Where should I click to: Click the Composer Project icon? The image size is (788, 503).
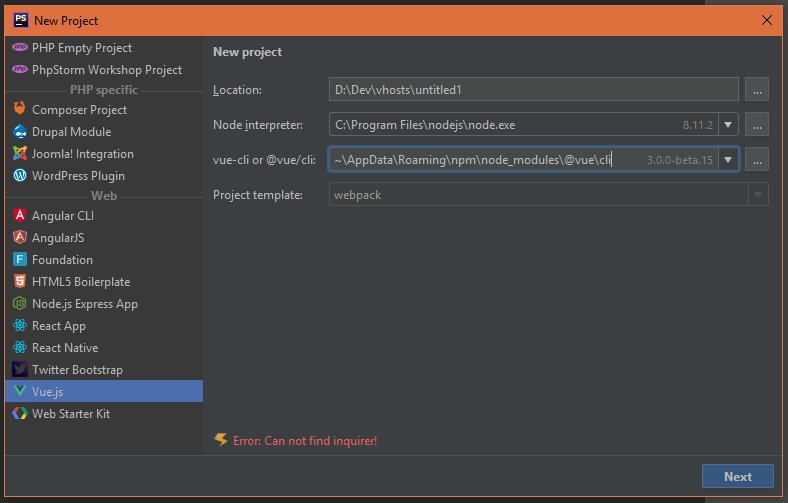20,109
